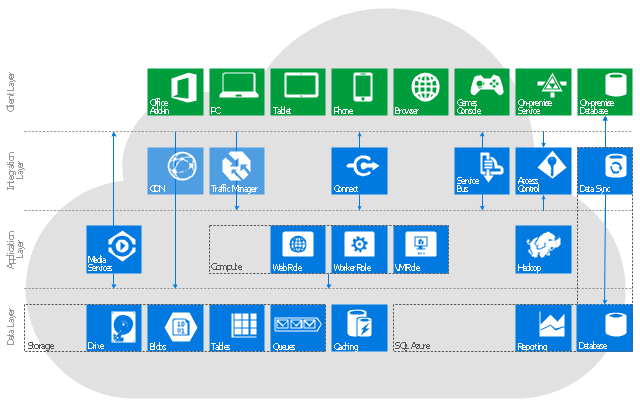
Task: Select the Queues tile
Action: click(x=298, y=328)
